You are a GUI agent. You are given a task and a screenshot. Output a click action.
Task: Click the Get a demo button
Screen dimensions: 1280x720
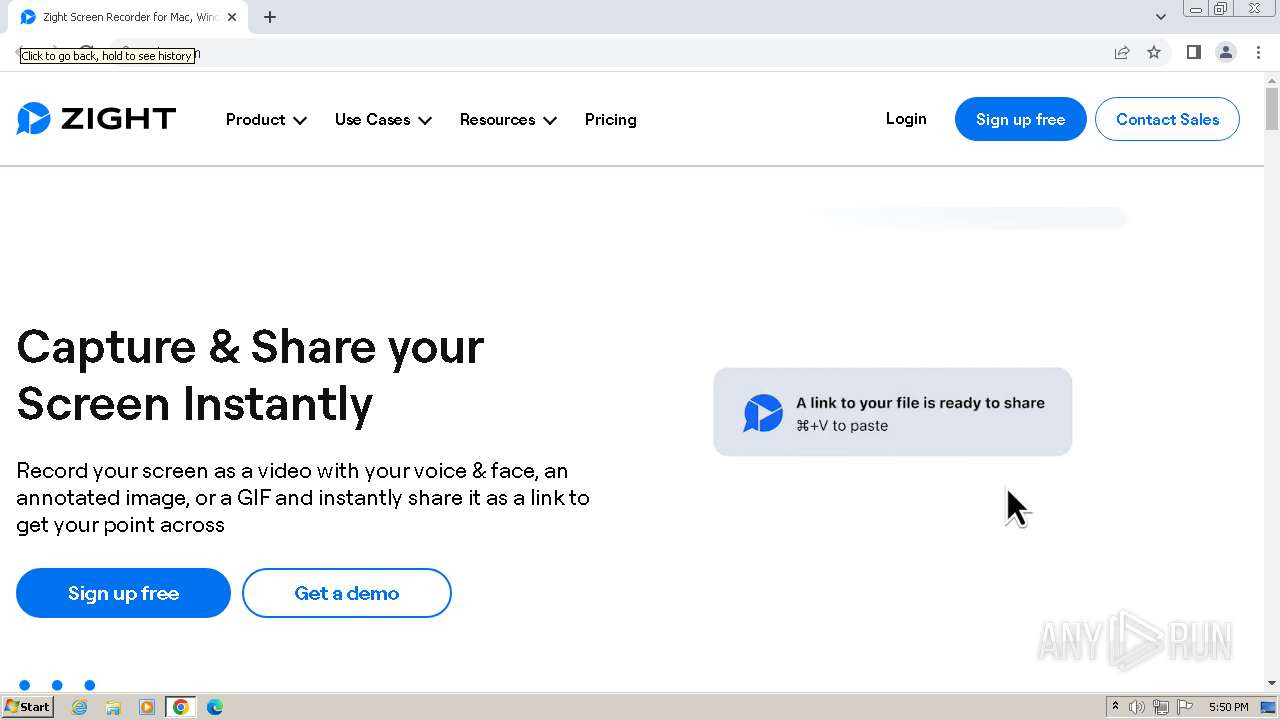point(346,593)
